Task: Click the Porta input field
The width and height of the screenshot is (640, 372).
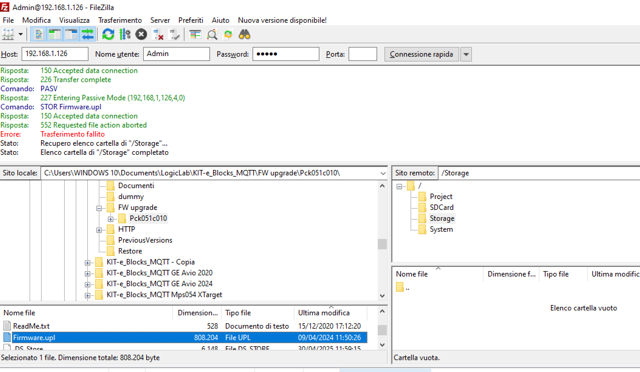Action: click(362, 54)
